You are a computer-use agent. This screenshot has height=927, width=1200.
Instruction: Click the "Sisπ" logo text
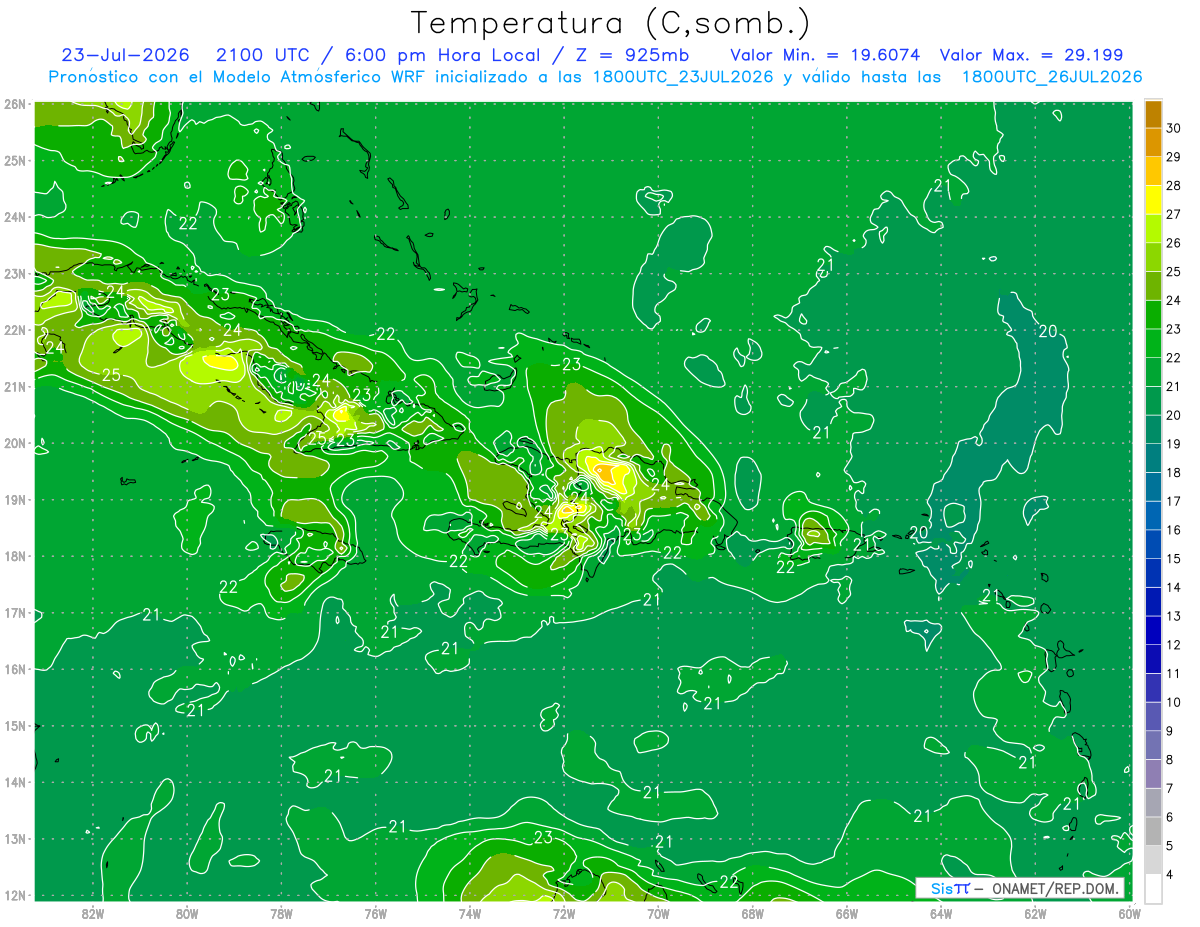(x=950, y=888)
